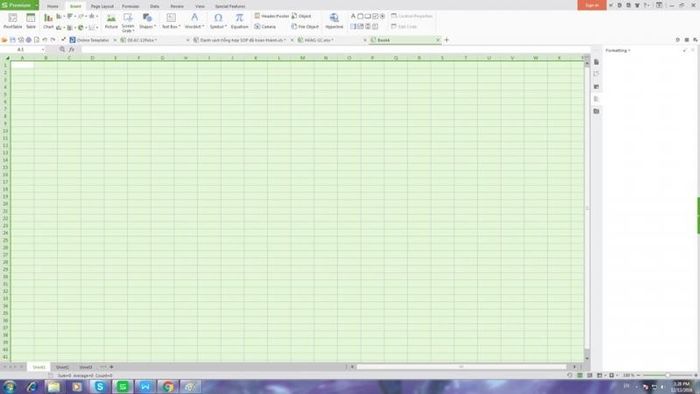
Task: Click the Hyperlink icon
Action: click(334, 21)
